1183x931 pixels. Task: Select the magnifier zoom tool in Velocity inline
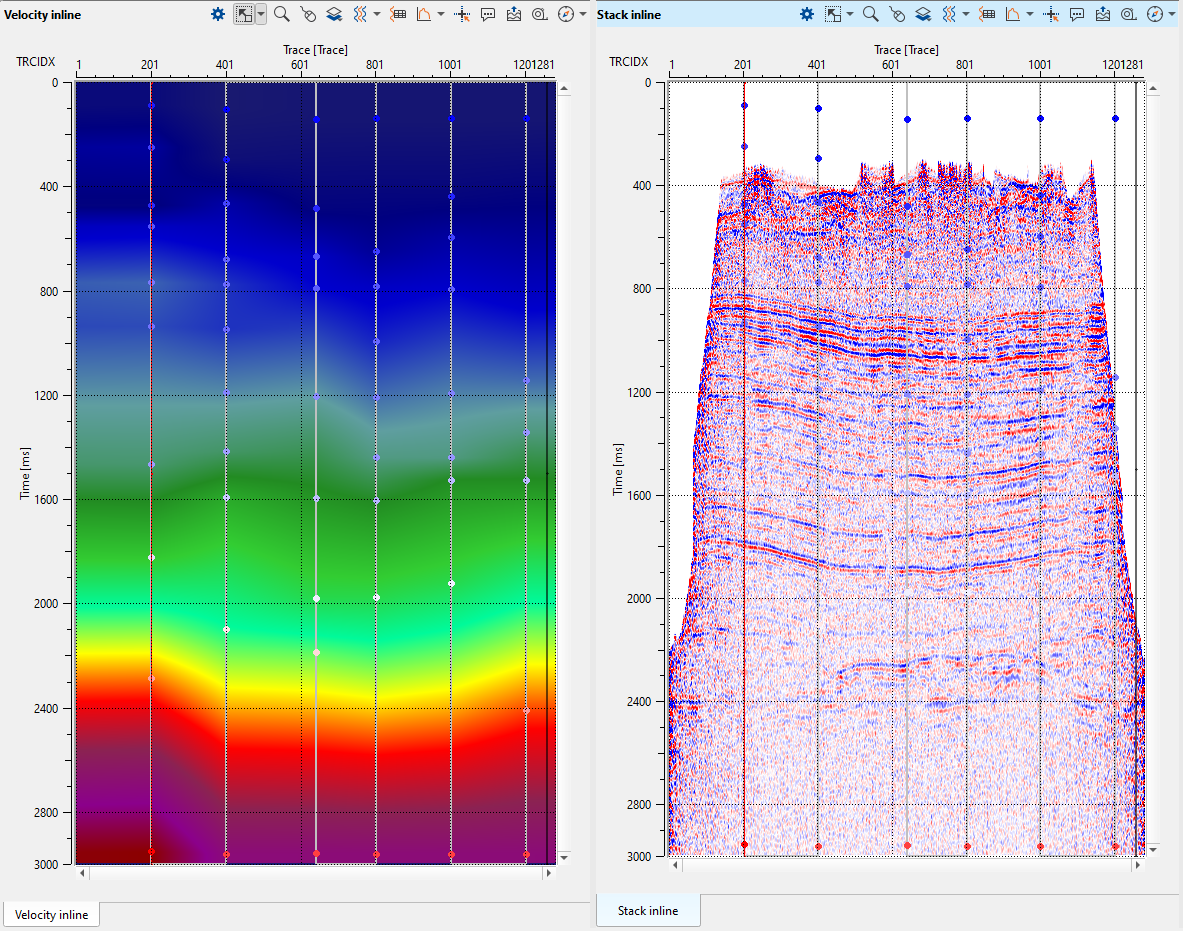pyautogui.click(x=282, y=14)
